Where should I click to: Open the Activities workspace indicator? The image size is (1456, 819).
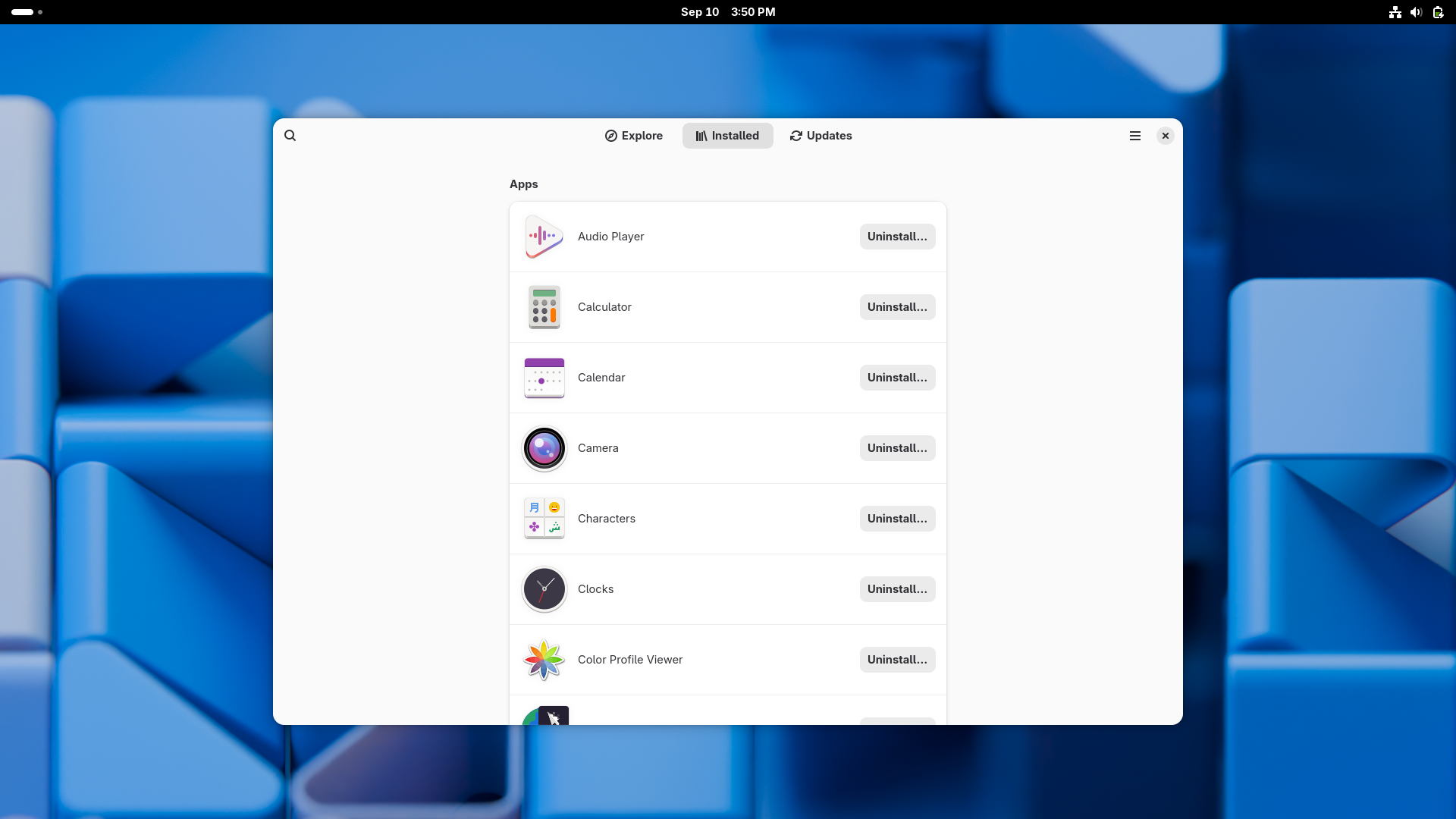27,12
